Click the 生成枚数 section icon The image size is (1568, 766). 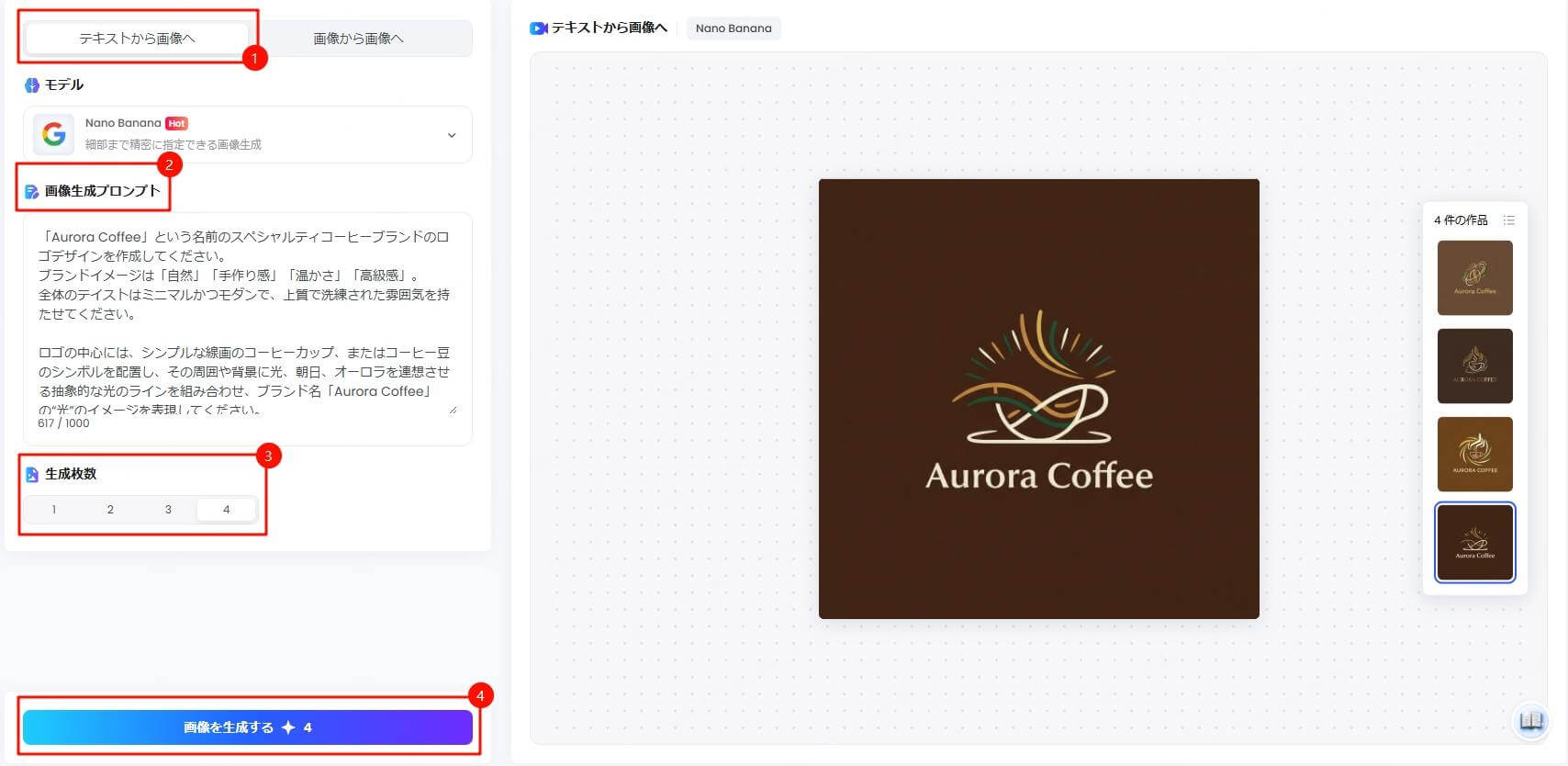[x=32, y=474]
